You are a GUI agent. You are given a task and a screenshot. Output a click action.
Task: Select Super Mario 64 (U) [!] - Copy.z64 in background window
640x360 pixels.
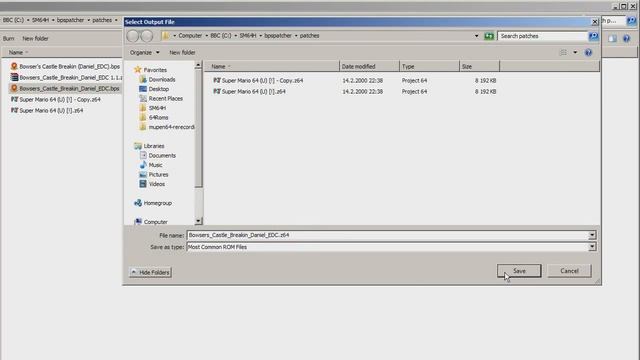point(56,100)
